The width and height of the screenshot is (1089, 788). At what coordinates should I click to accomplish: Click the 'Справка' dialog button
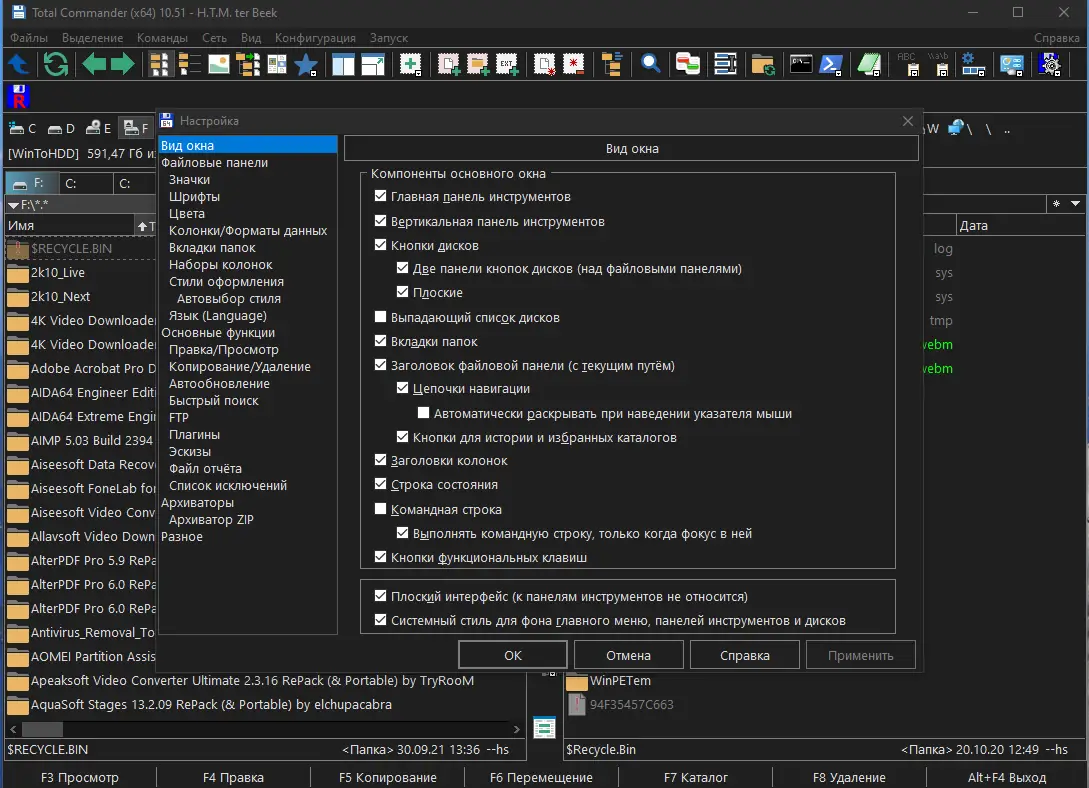click(745, 655)
